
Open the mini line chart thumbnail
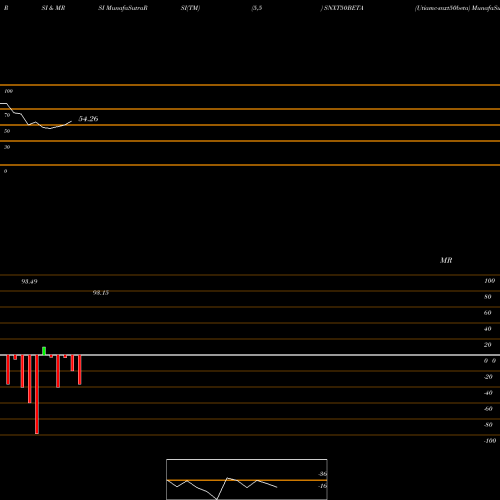pyautogui.click(x=247, y=479)
